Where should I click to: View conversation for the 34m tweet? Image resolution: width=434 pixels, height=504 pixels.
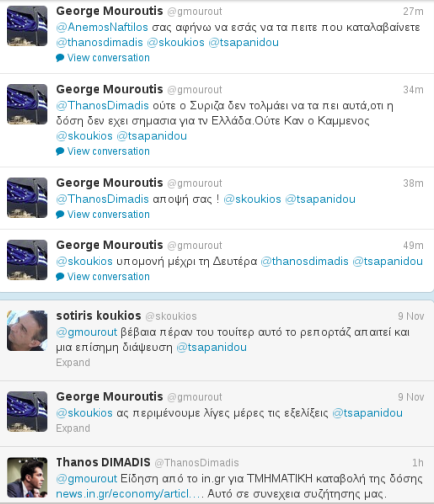(x=108, y=151)
